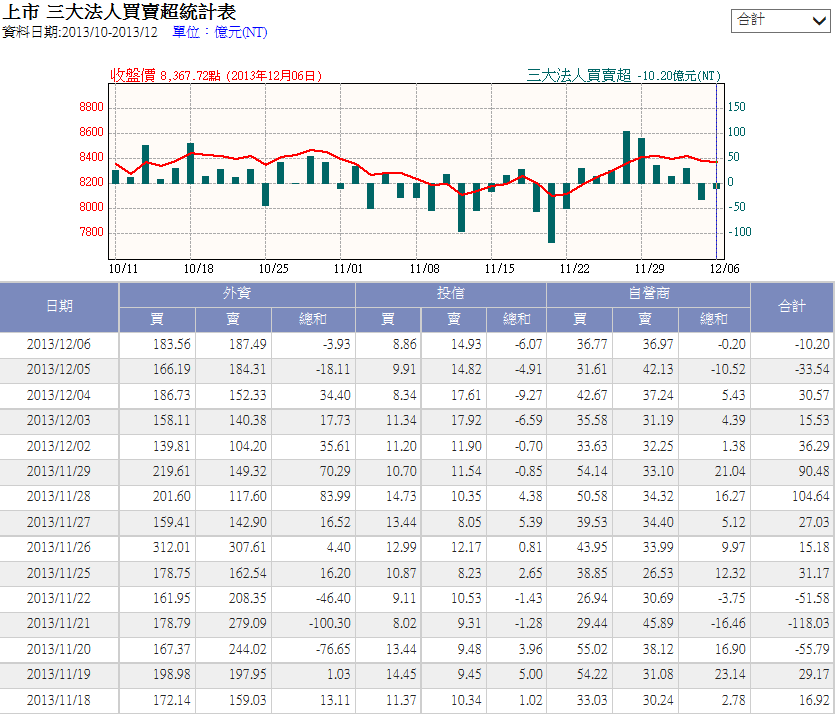Image resolution: width=835 pixels, height=714 pixels.
Task: Click dealer buy value 55.02
Action: (592, 650)
